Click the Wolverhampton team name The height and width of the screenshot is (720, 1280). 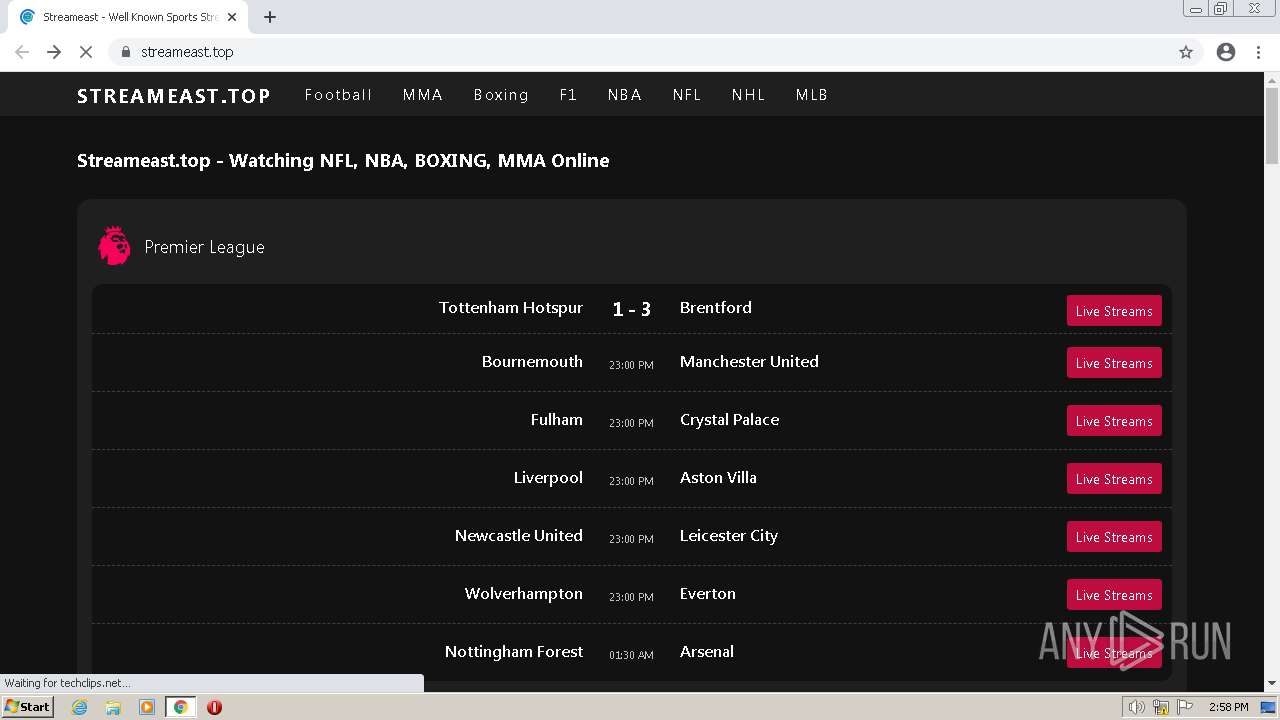click(x=524, y=594)
